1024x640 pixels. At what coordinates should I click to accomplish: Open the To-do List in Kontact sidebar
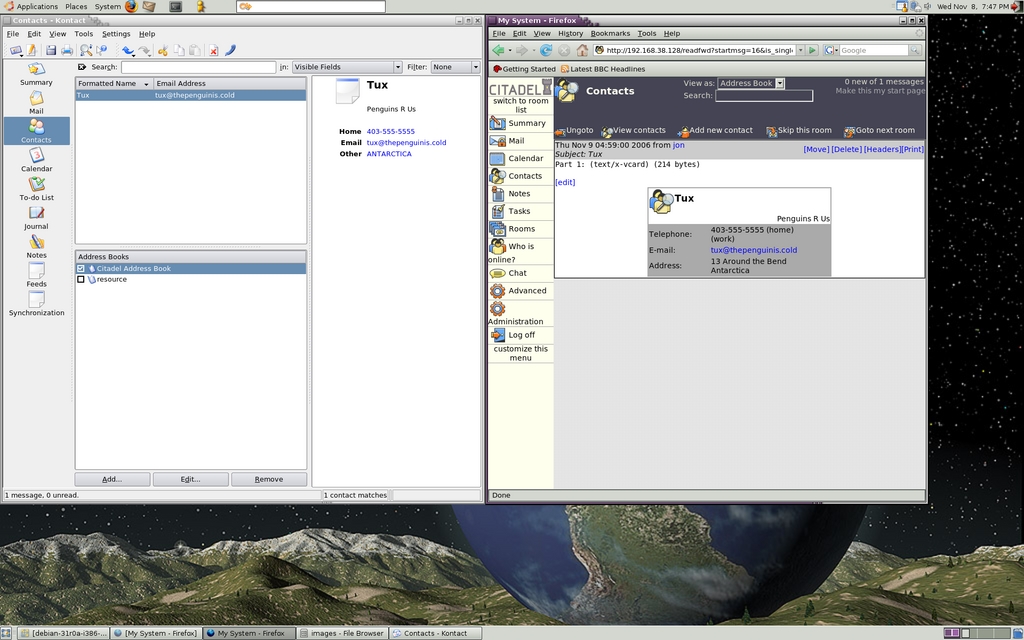(x=36, y=188)
